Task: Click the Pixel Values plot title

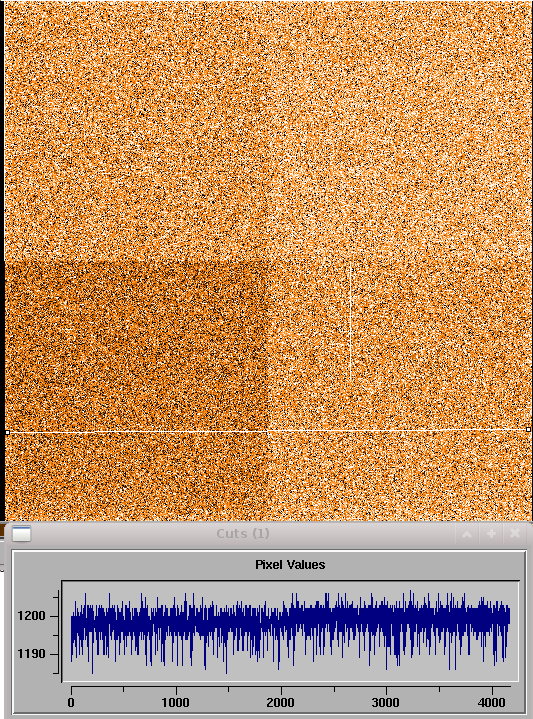Action: [290, 564]
